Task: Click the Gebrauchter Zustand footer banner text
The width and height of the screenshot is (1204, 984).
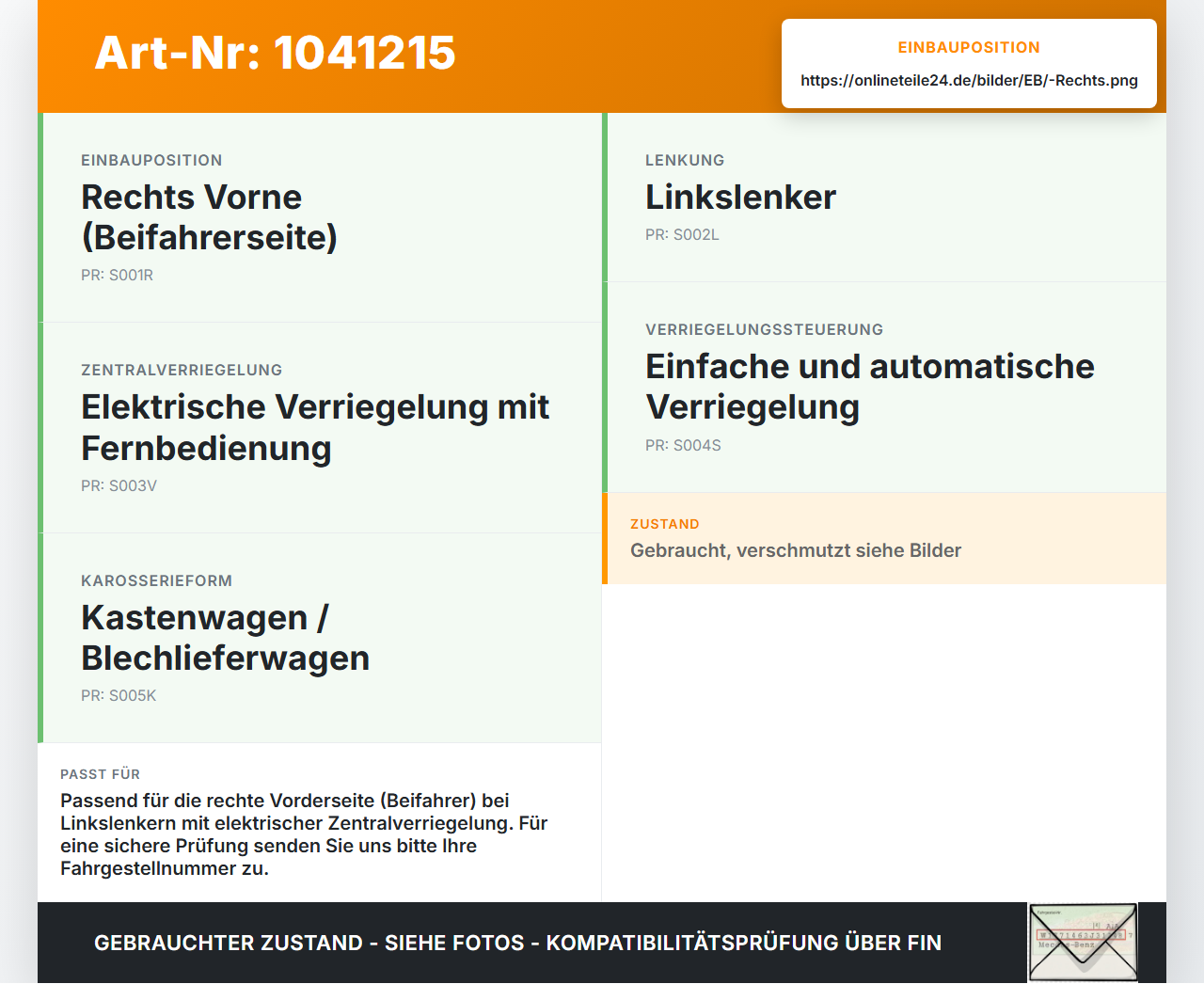Action: pyautogui.click(x=517, y=943)
